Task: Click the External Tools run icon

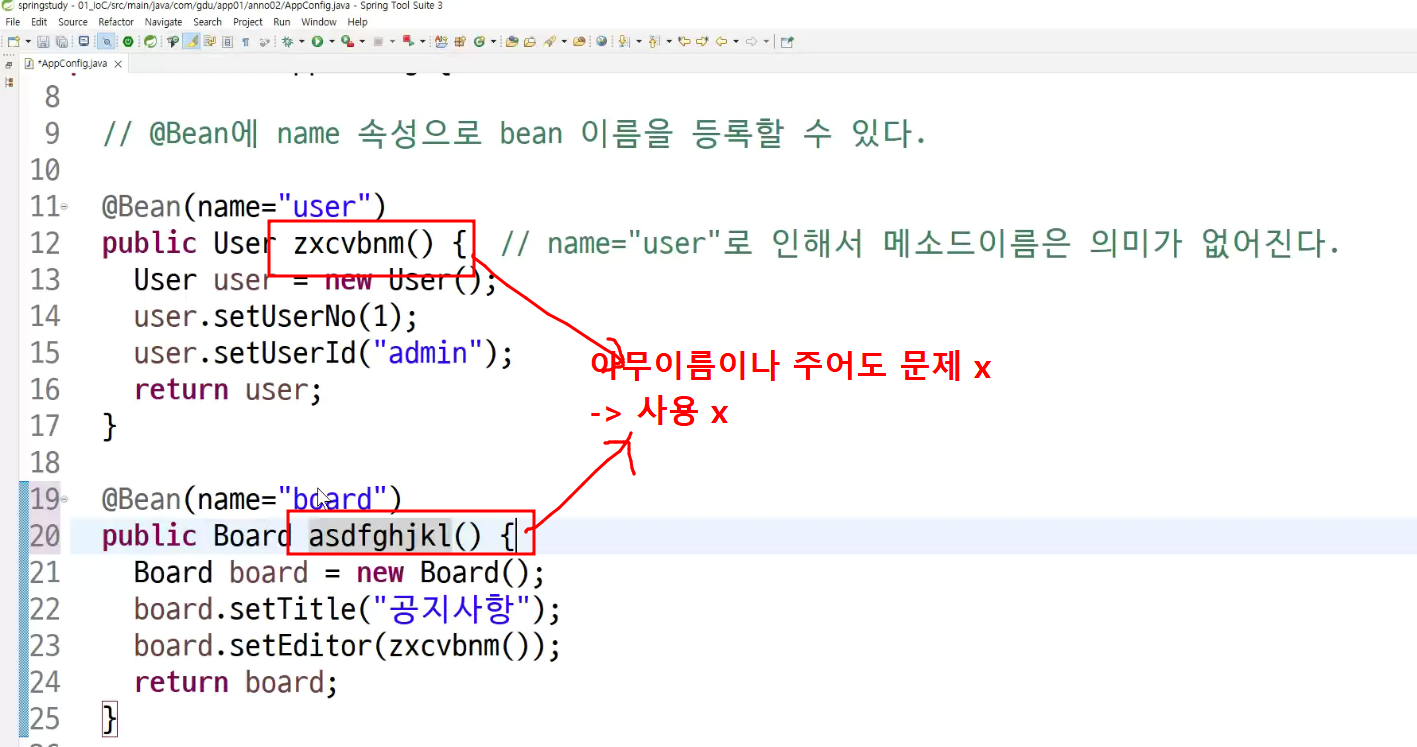Action: pos(408,41)
